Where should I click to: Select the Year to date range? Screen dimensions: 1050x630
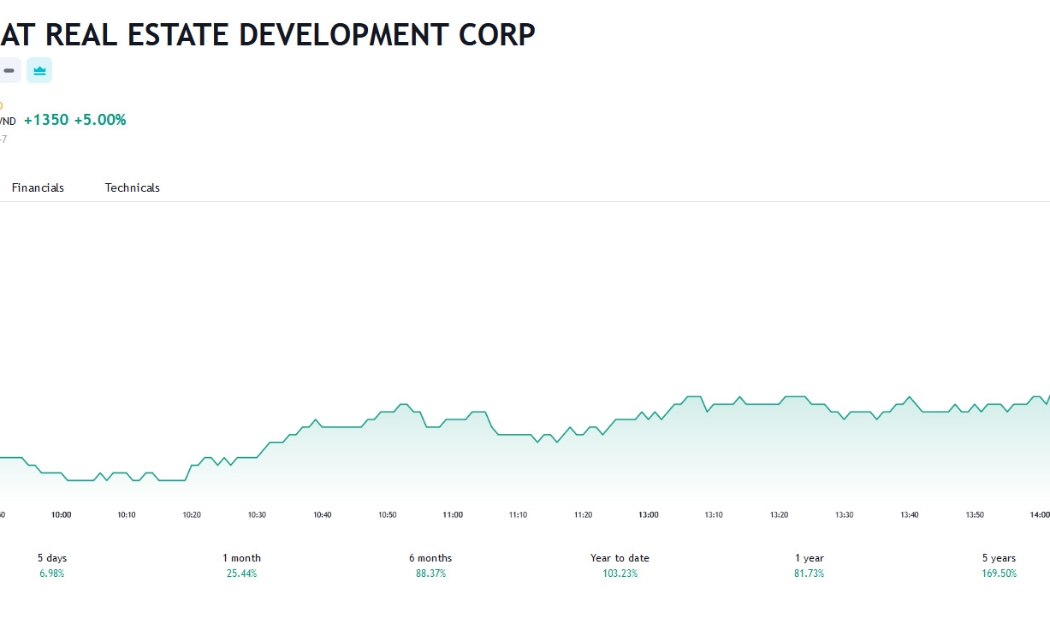[620, 565]
